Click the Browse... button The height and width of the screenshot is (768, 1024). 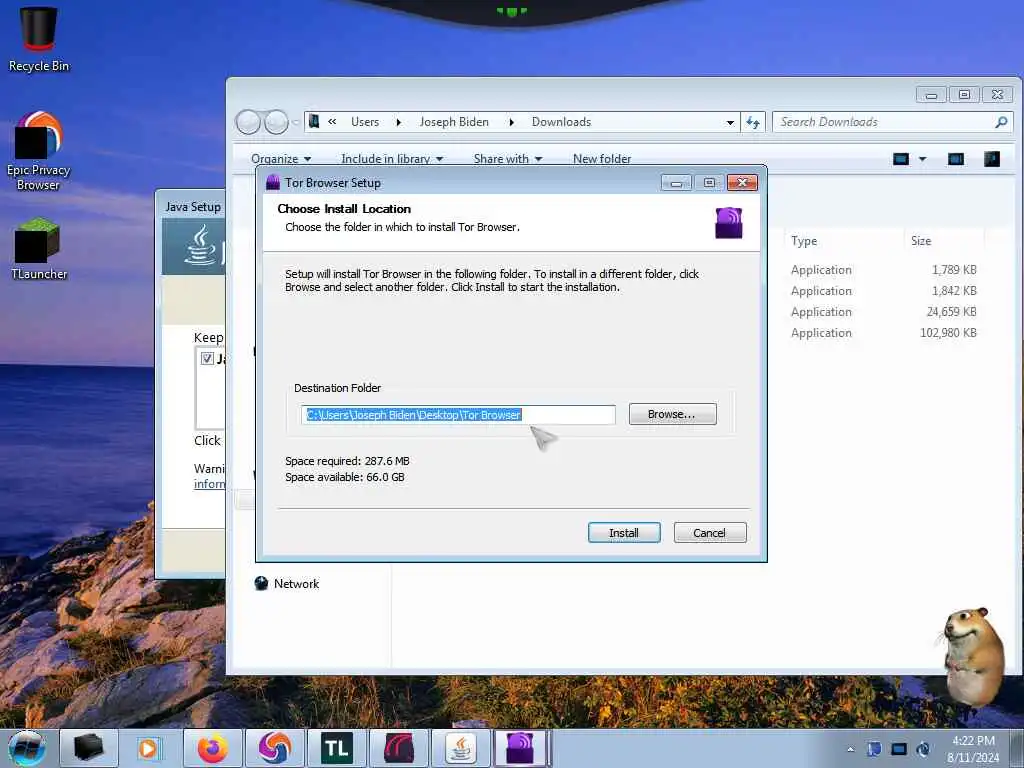[x=672, y=414]
